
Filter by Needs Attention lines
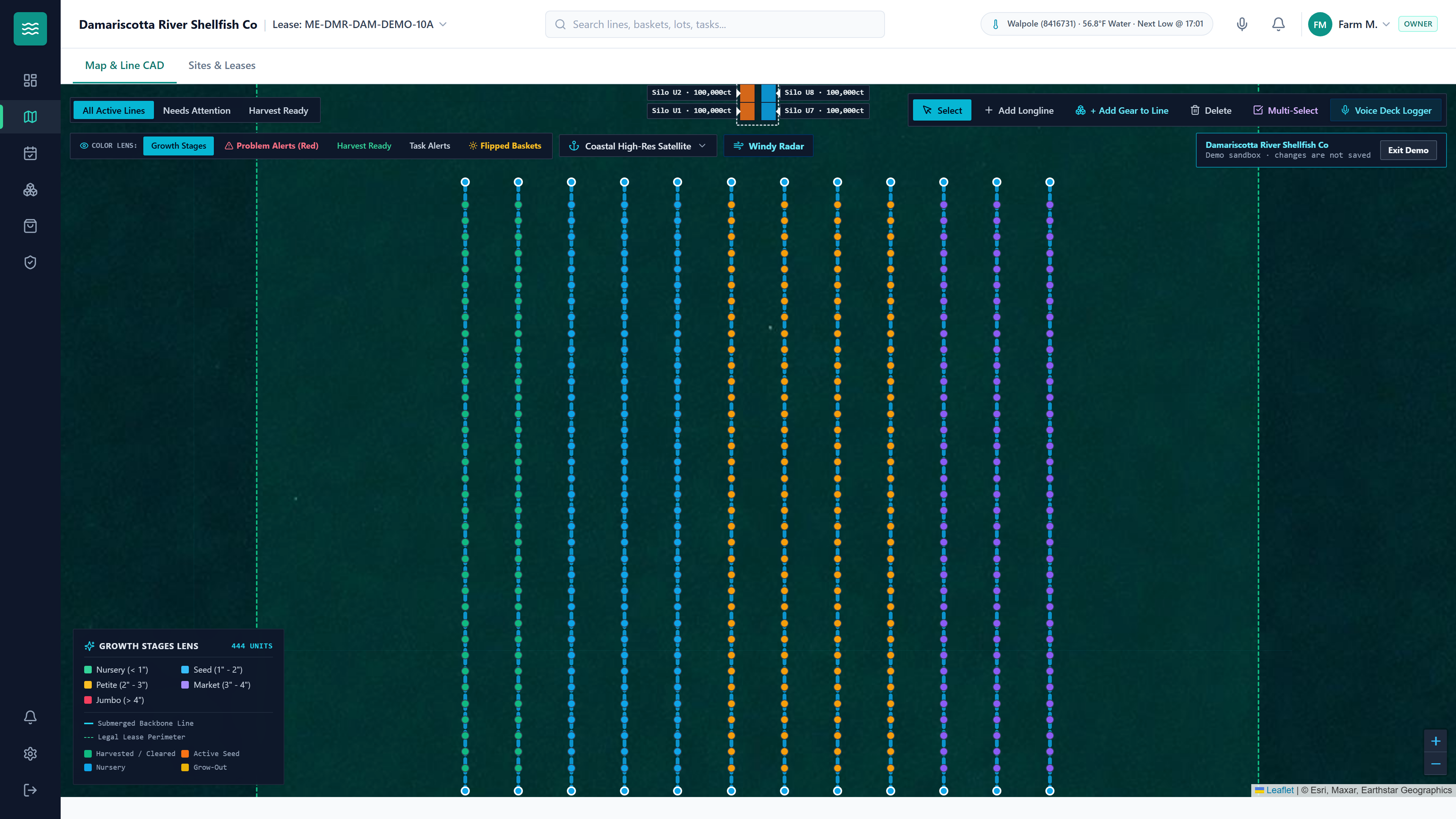pos(197,110)
